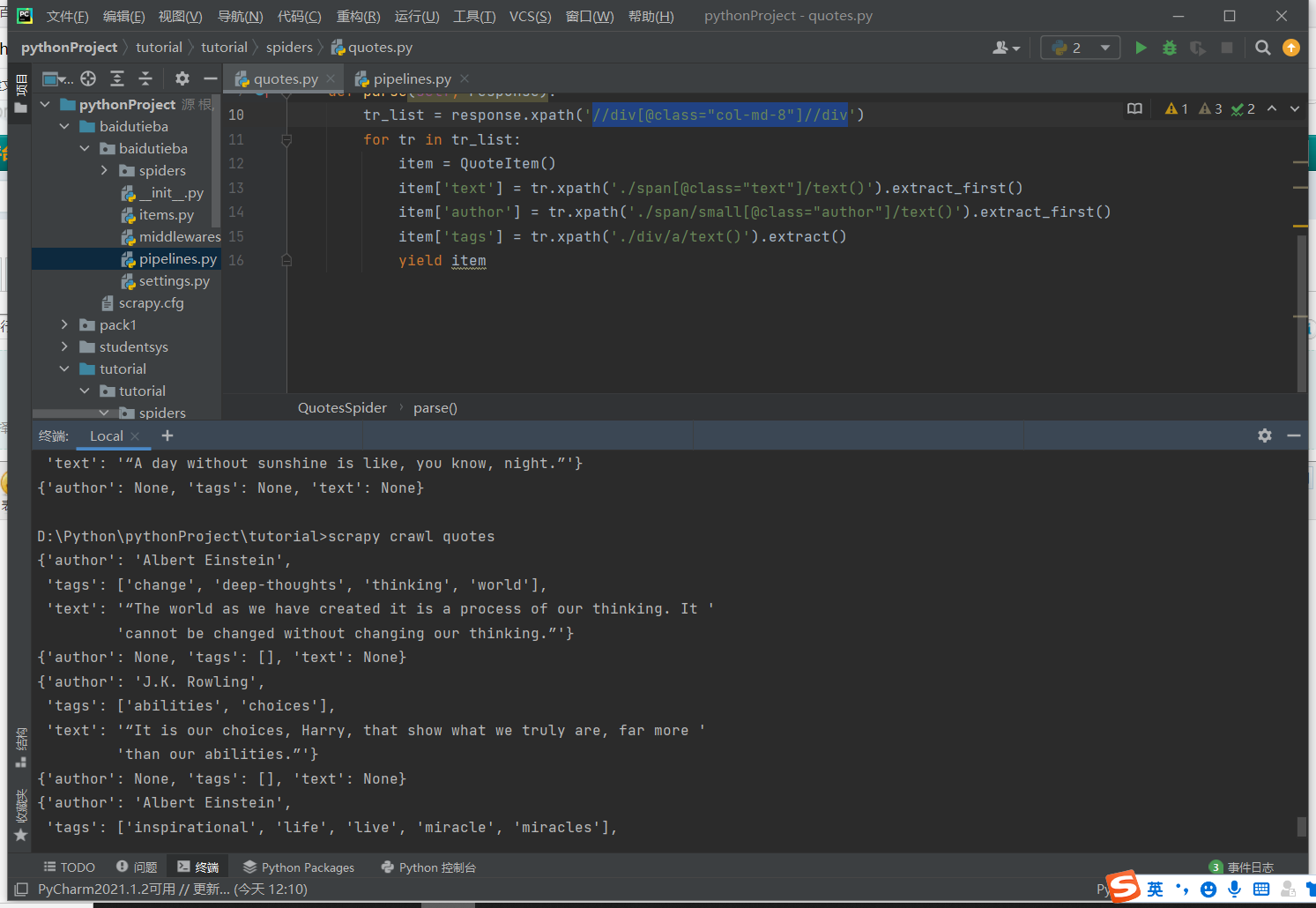Viewport: 1316px width, 908px height.
Task: Open project panel settings gear
Action: click(182, 78)
